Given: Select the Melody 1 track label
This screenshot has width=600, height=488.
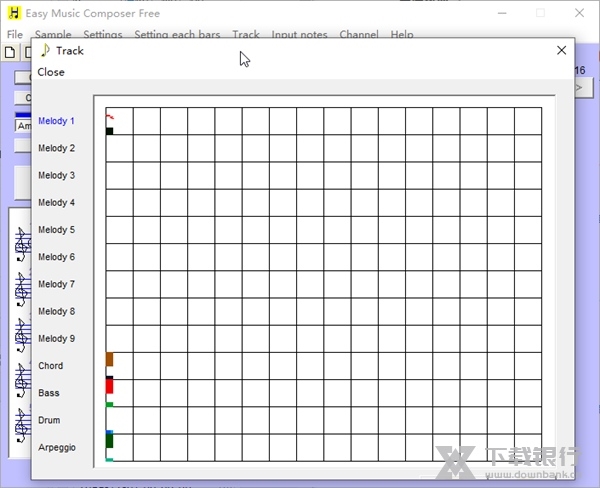Looking at the screenshot, I should point(56,121).
